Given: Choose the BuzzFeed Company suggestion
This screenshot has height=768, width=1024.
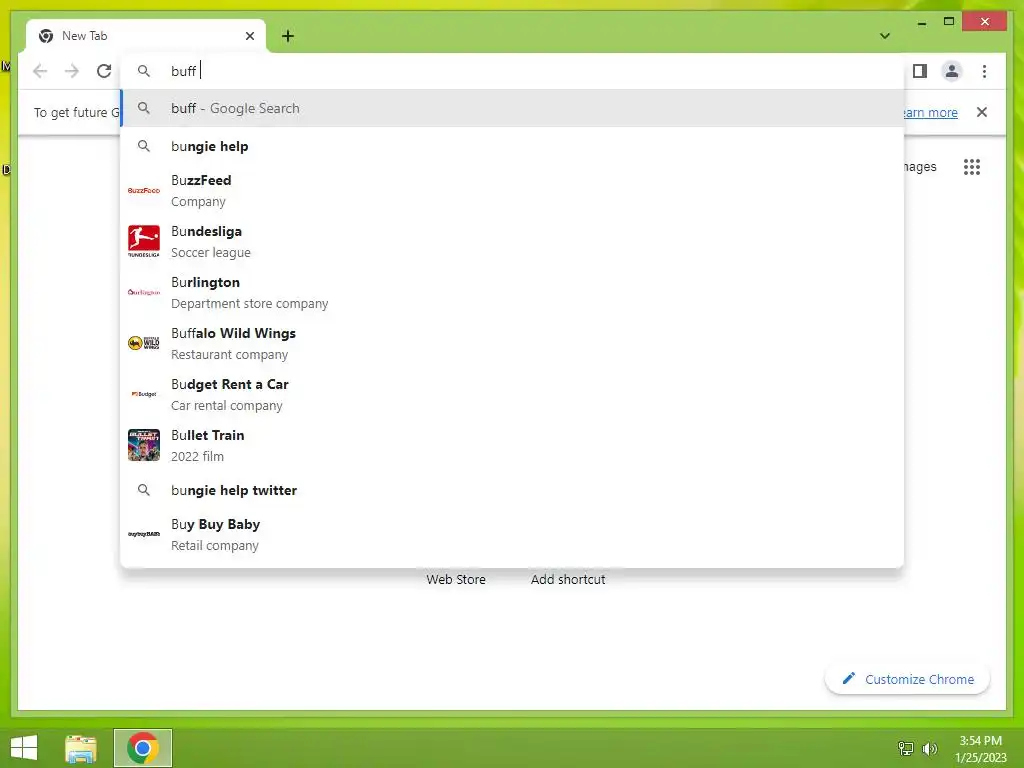Looking at the screenshot, I should coord(512,191).
